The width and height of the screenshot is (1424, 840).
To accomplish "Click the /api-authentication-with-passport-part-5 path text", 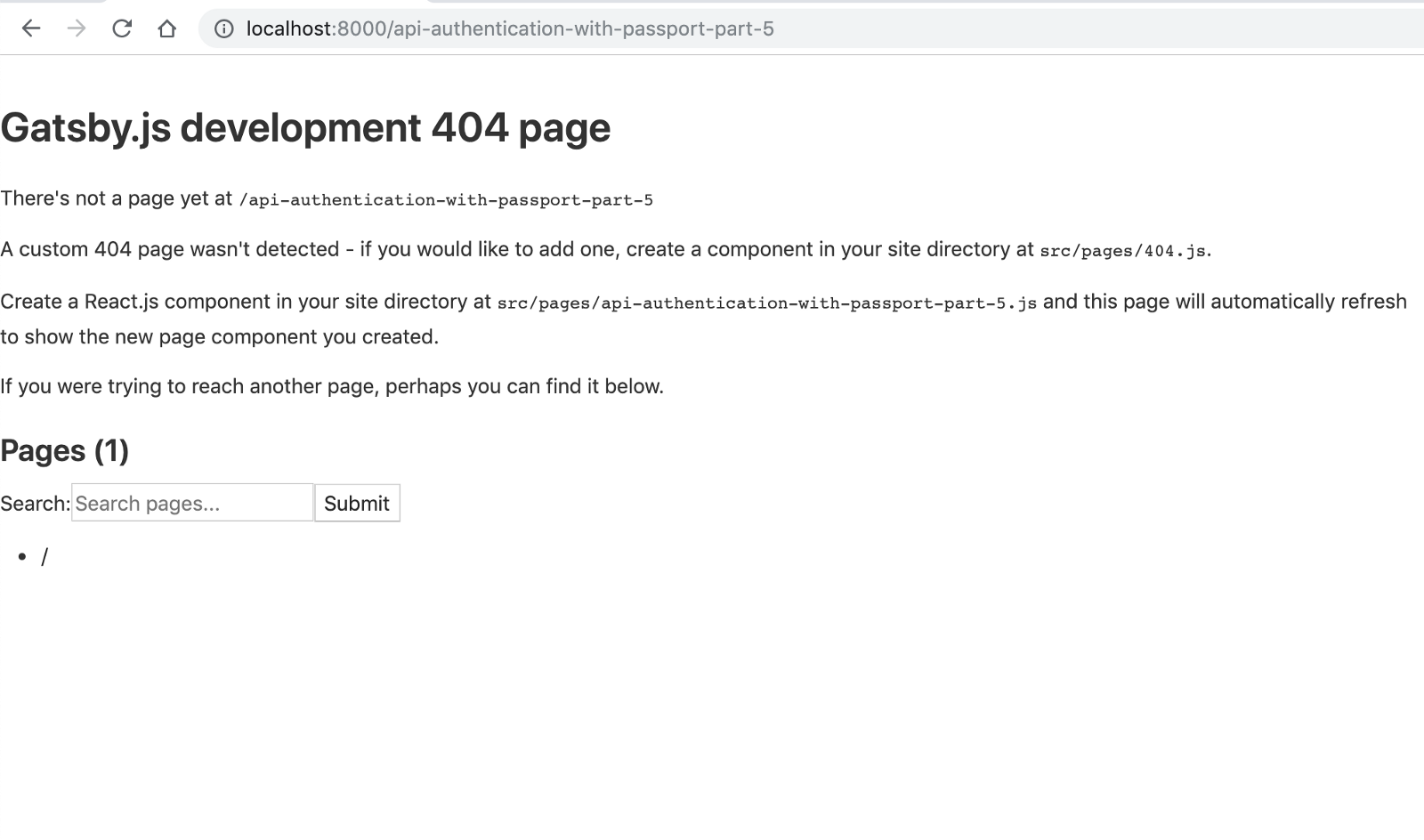I will click(x=445, y=199).
